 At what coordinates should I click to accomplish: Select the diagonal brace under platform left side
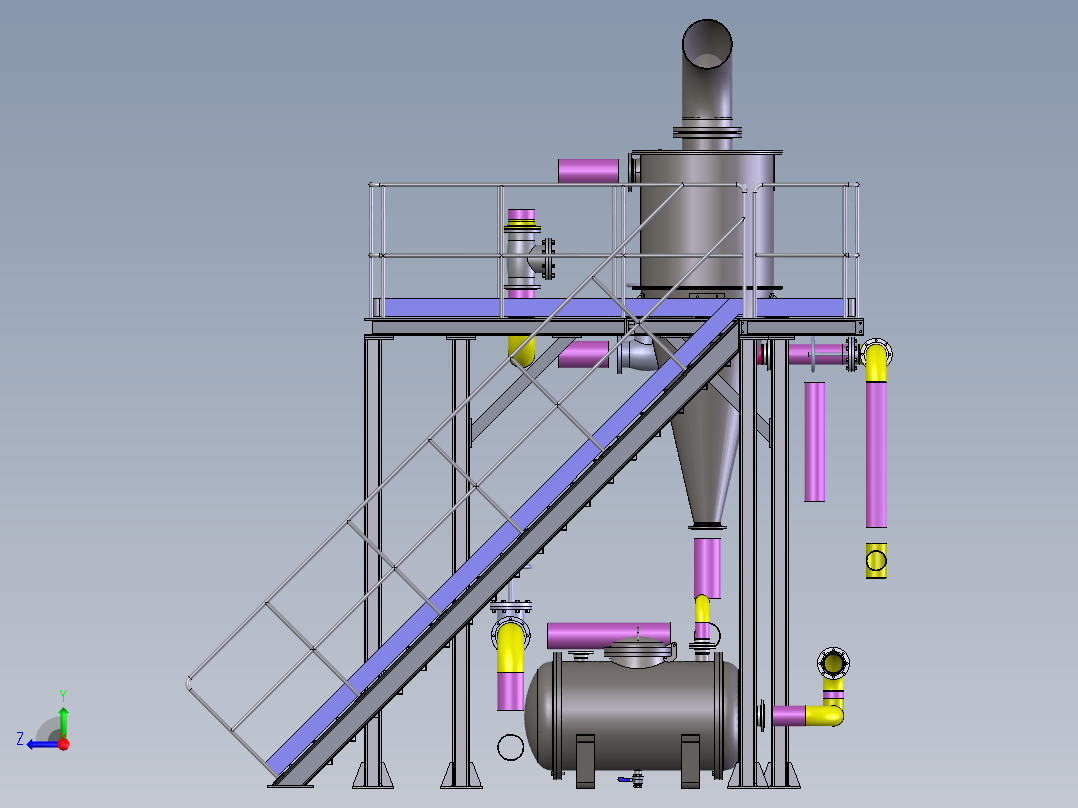pyautogui.click(x=521, y=390)
